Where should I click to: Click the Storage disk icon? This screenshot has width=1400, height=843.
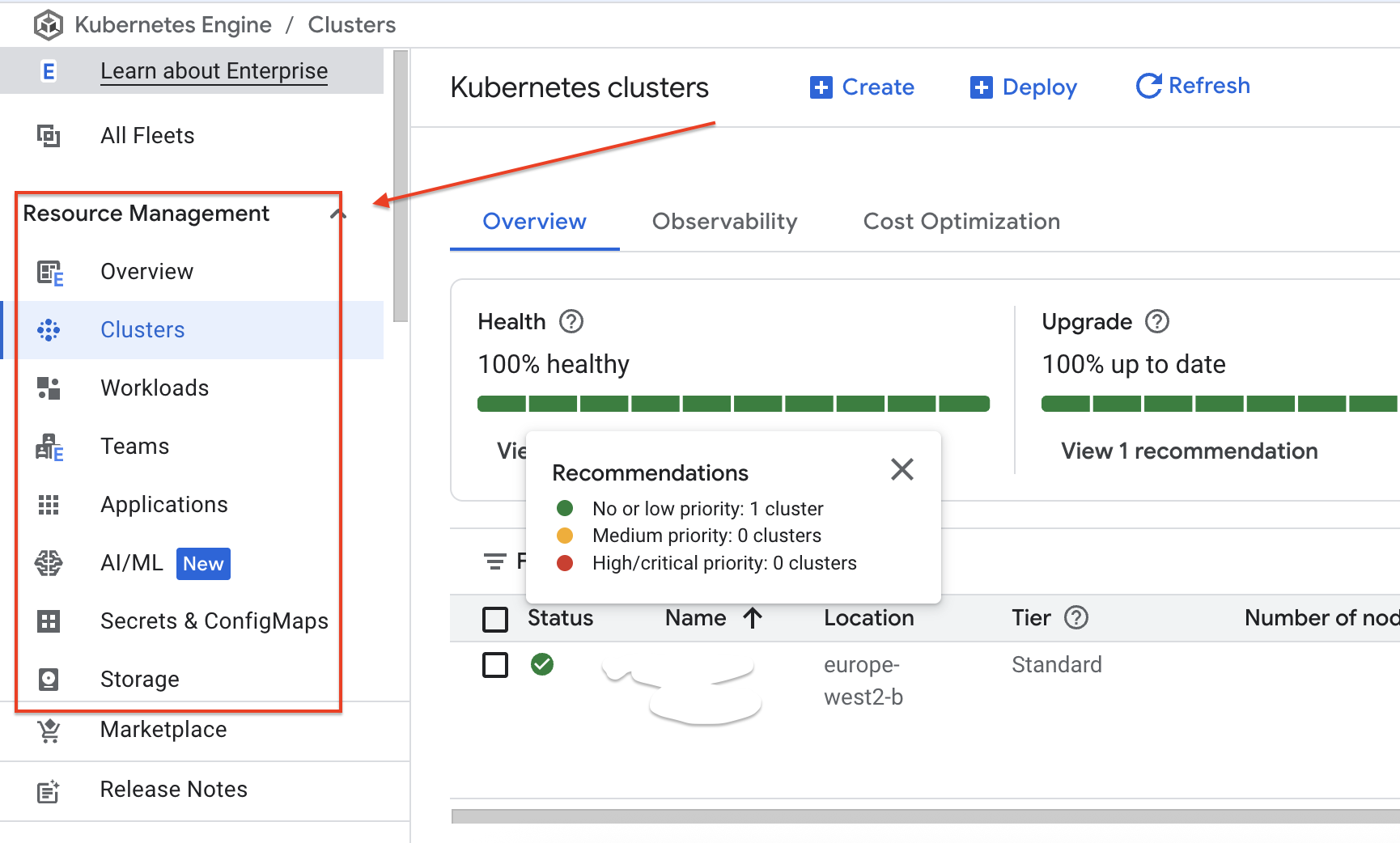(49, 680)
